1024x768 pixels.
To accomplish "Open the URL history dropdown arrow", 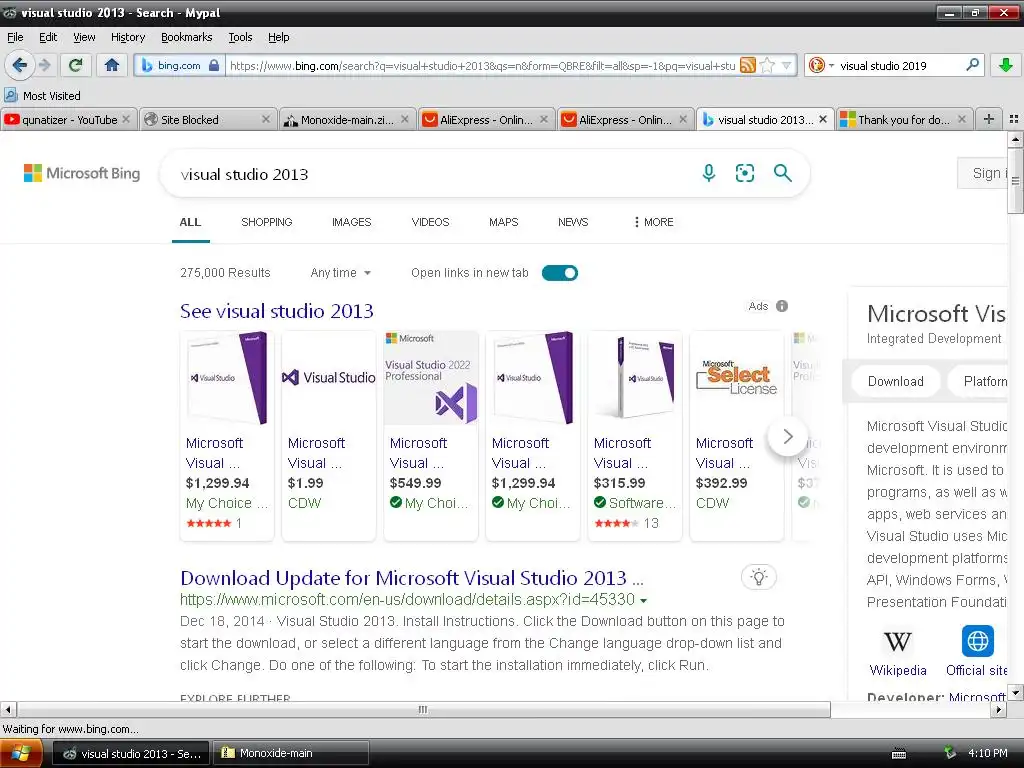I will coord(787,65).
